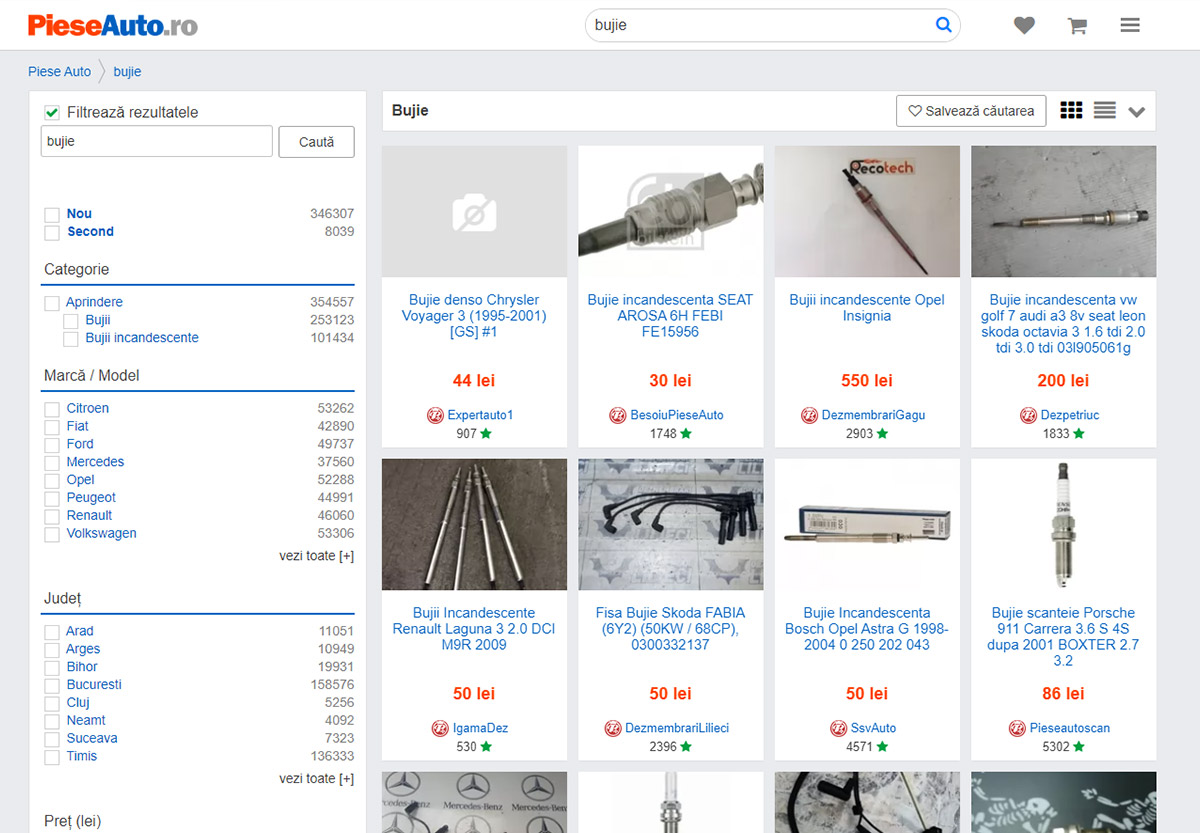1200x833 pixels.
Task: Click seller badge icon next to SsvAuto
Action: 839,728
